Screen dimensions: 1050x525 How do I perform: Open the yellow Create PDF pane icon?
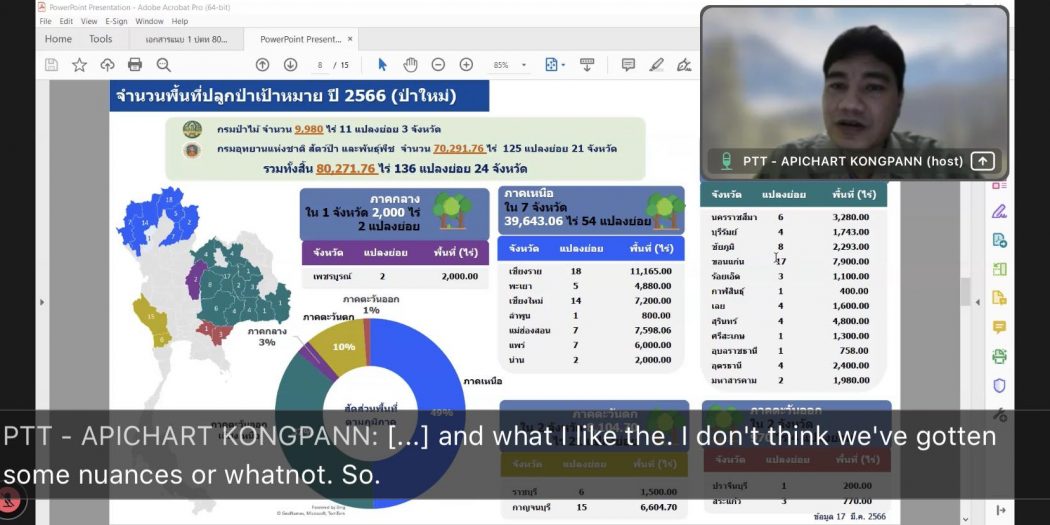pyautogui.click(x=999, y=298)
